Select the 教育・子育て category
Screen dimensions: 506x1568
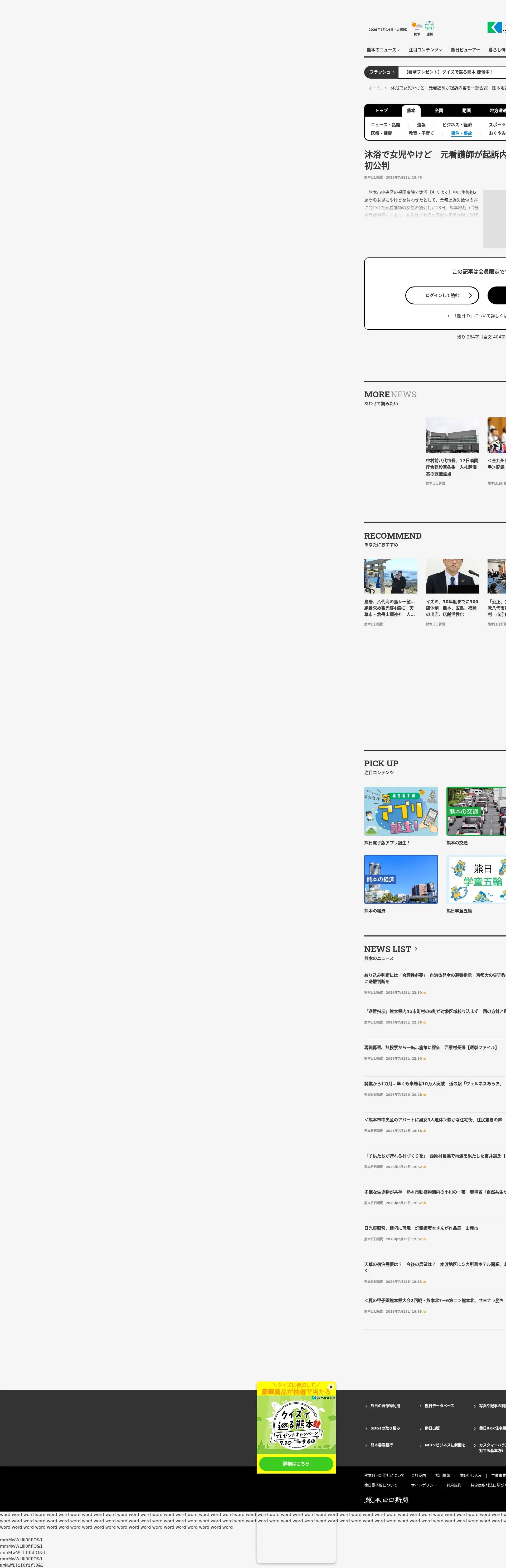tap(421, 133)
